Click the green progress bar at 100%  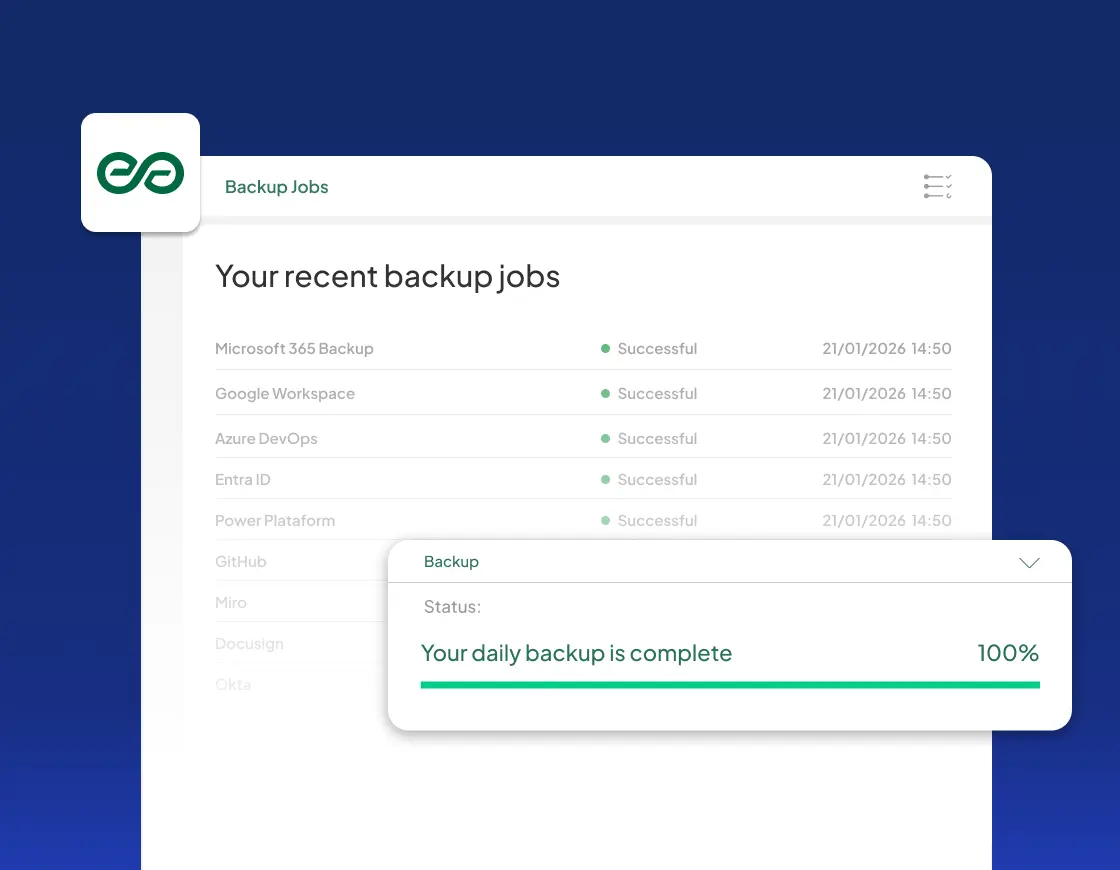coord(730,684)
